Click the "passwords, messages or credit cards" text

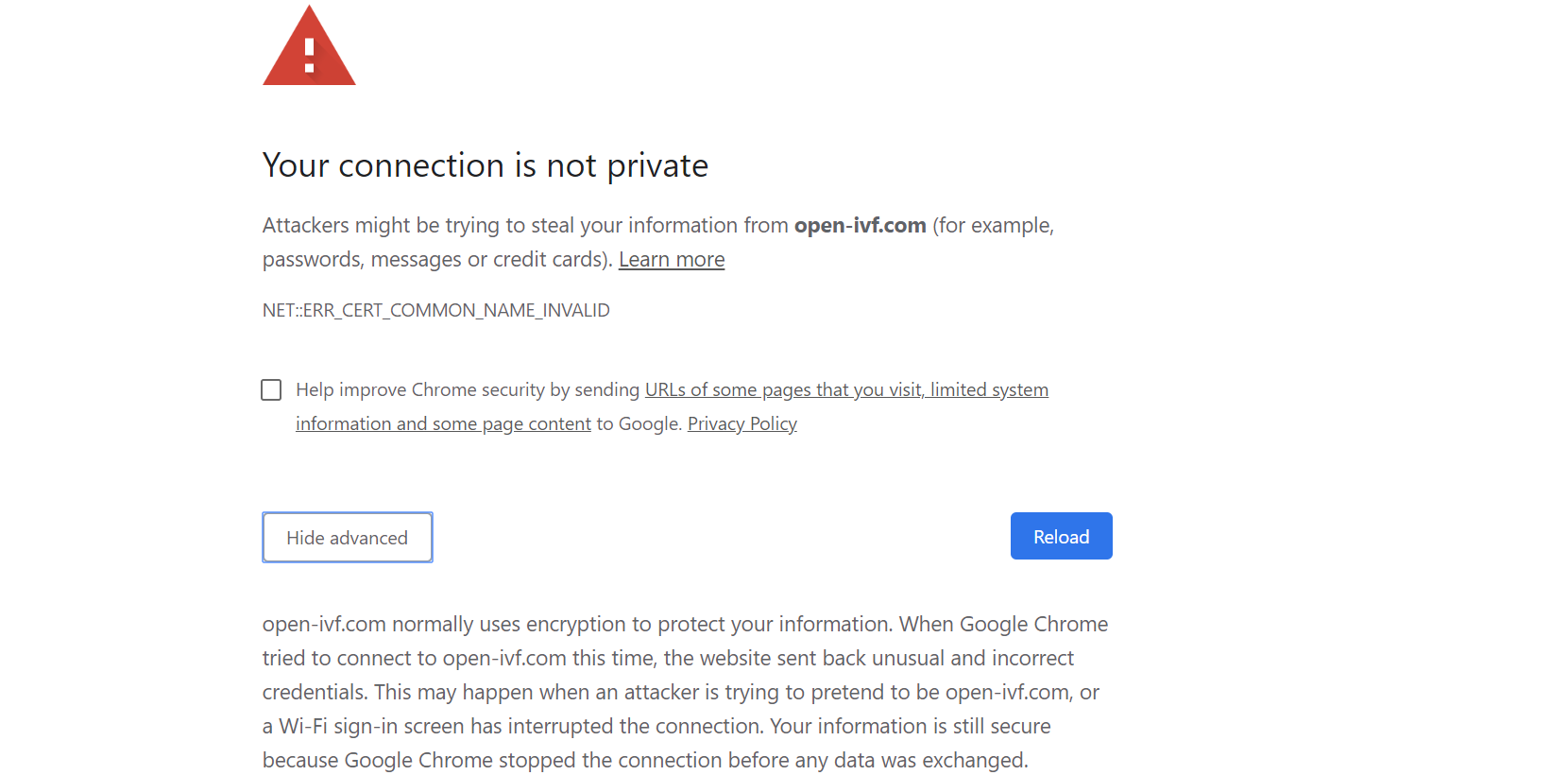pos(435,260)
